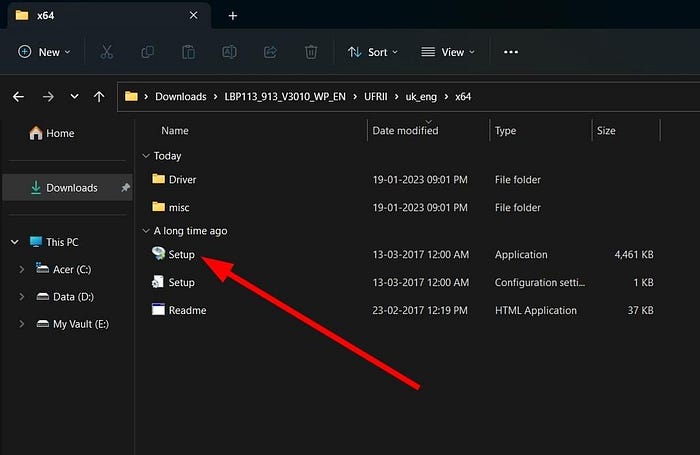700x455 pixels.
Task: Open the three-dot See more menu
Action: point(511,52)
